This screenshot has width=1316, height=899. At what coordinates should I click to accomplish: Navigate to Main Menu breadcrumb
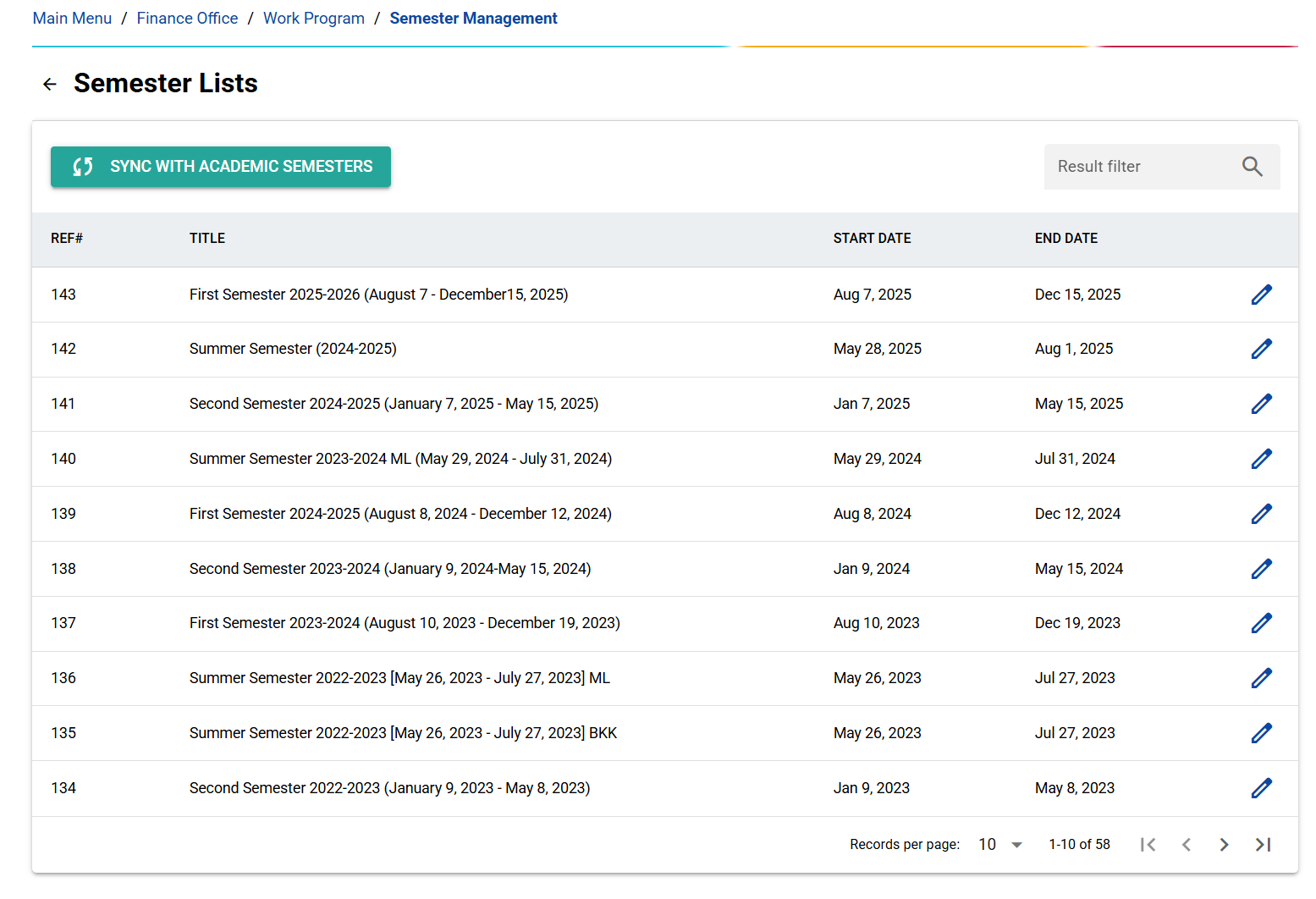[72, 19]
